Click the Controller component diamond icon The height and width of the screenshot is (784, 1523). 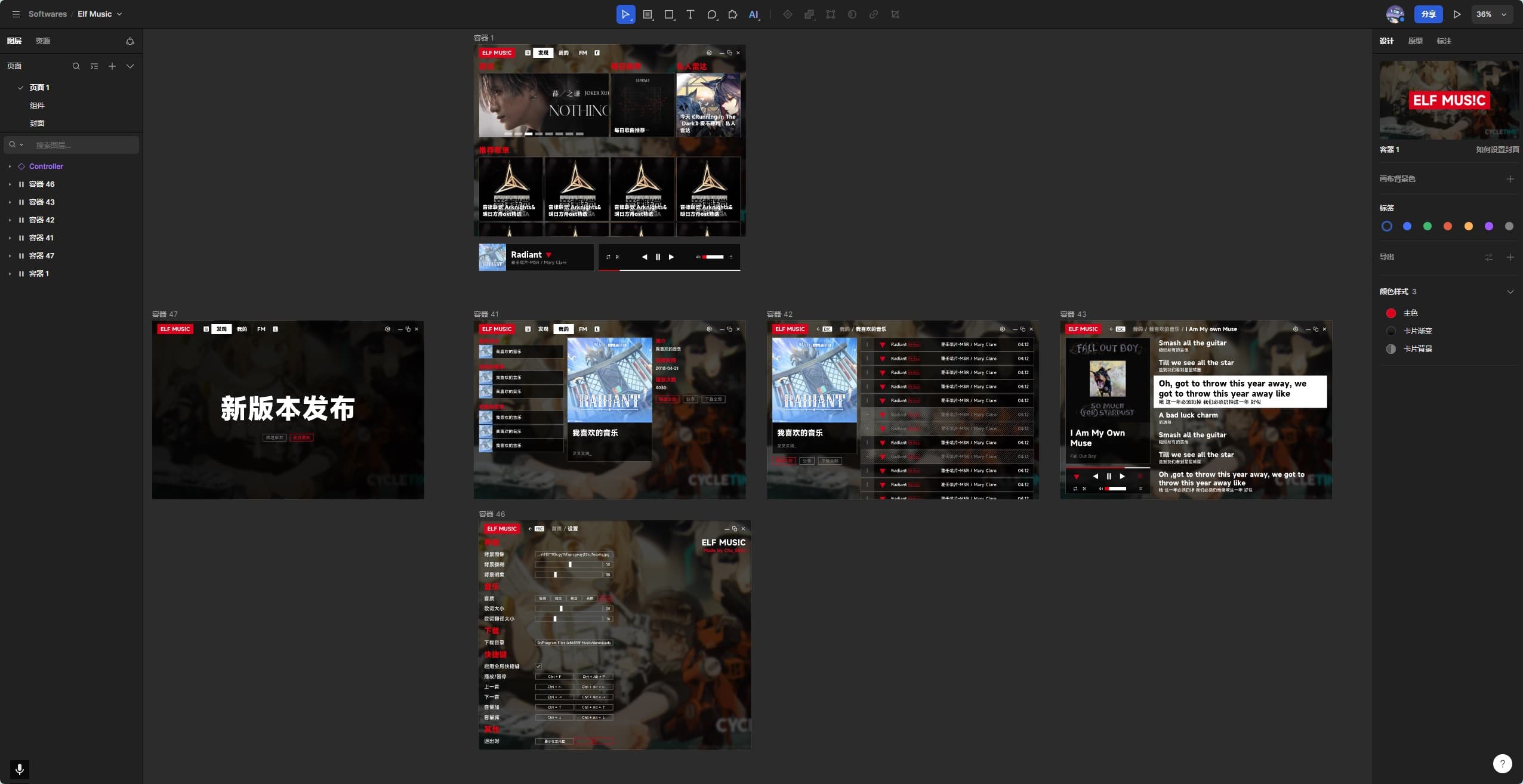pyautogui.click(x=21, y=166)
